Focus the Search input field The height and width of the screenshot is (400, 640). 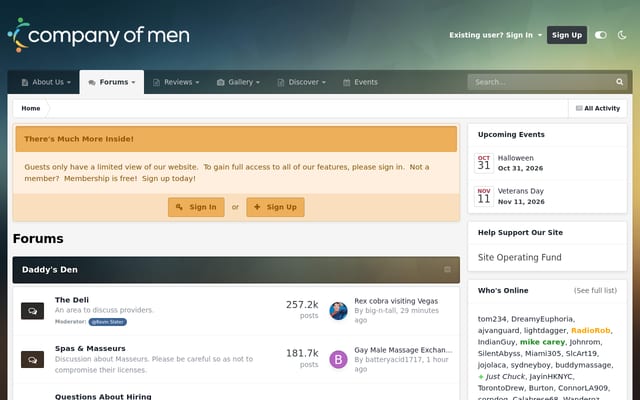(541, 82)
